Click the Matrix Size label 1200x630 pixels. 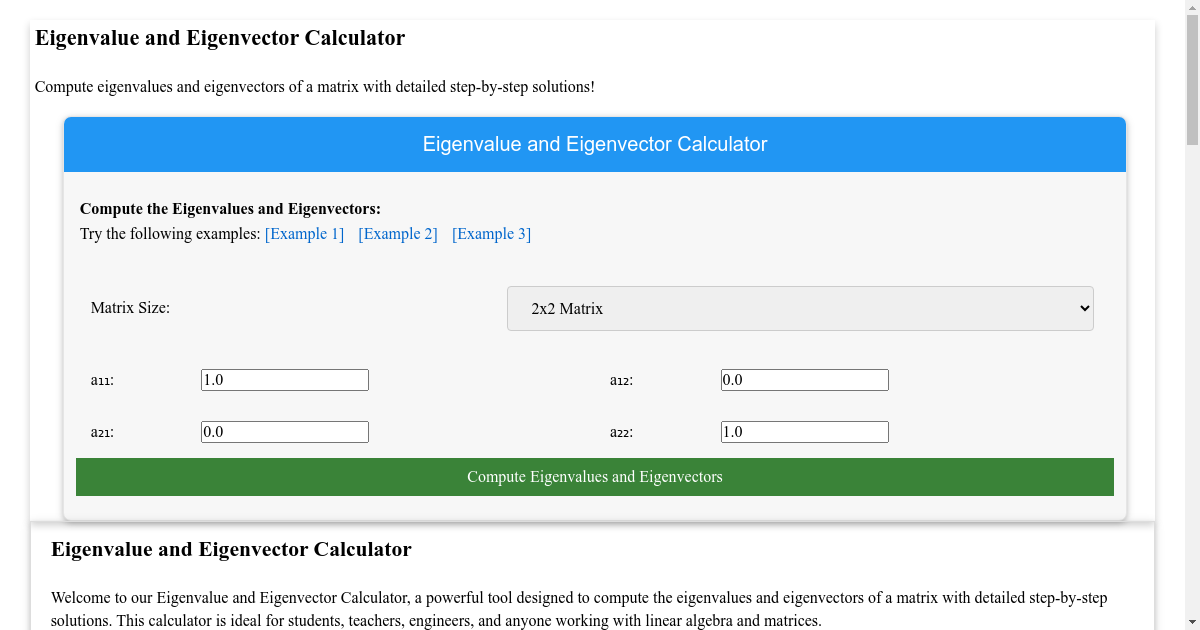(130, 307)
